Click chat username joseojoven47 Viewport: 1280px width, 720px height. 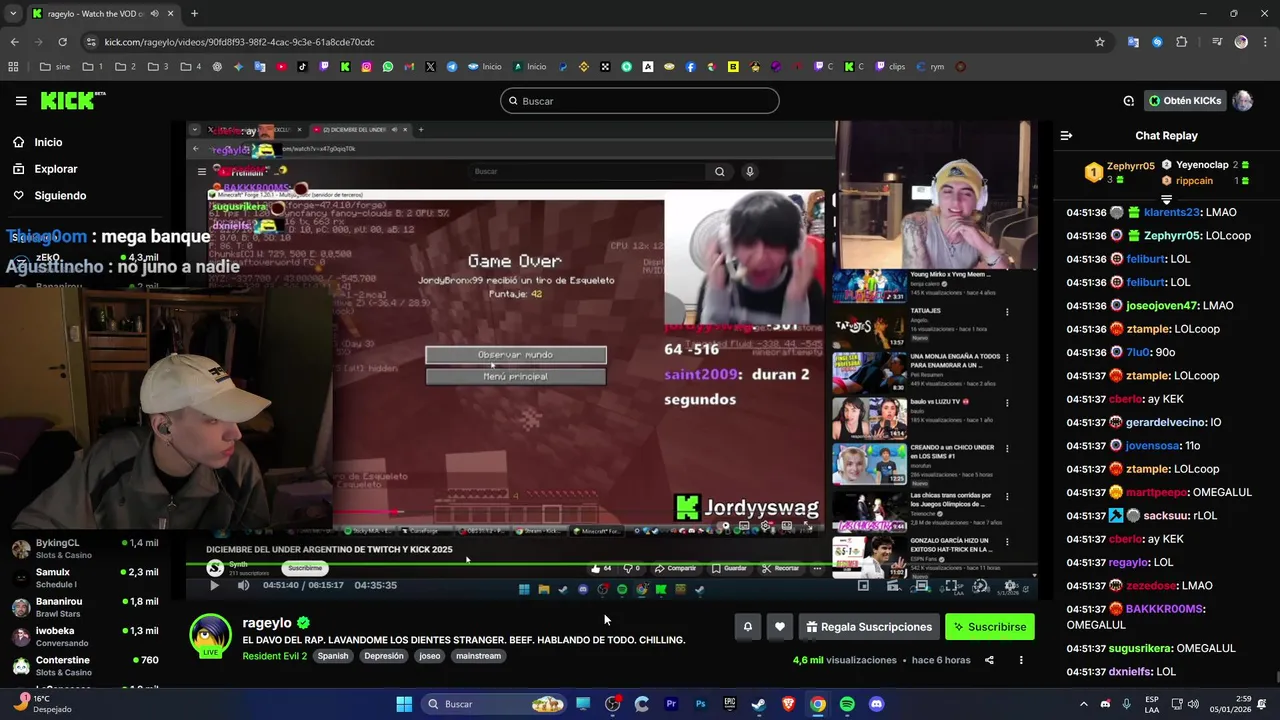(1162, 306)
